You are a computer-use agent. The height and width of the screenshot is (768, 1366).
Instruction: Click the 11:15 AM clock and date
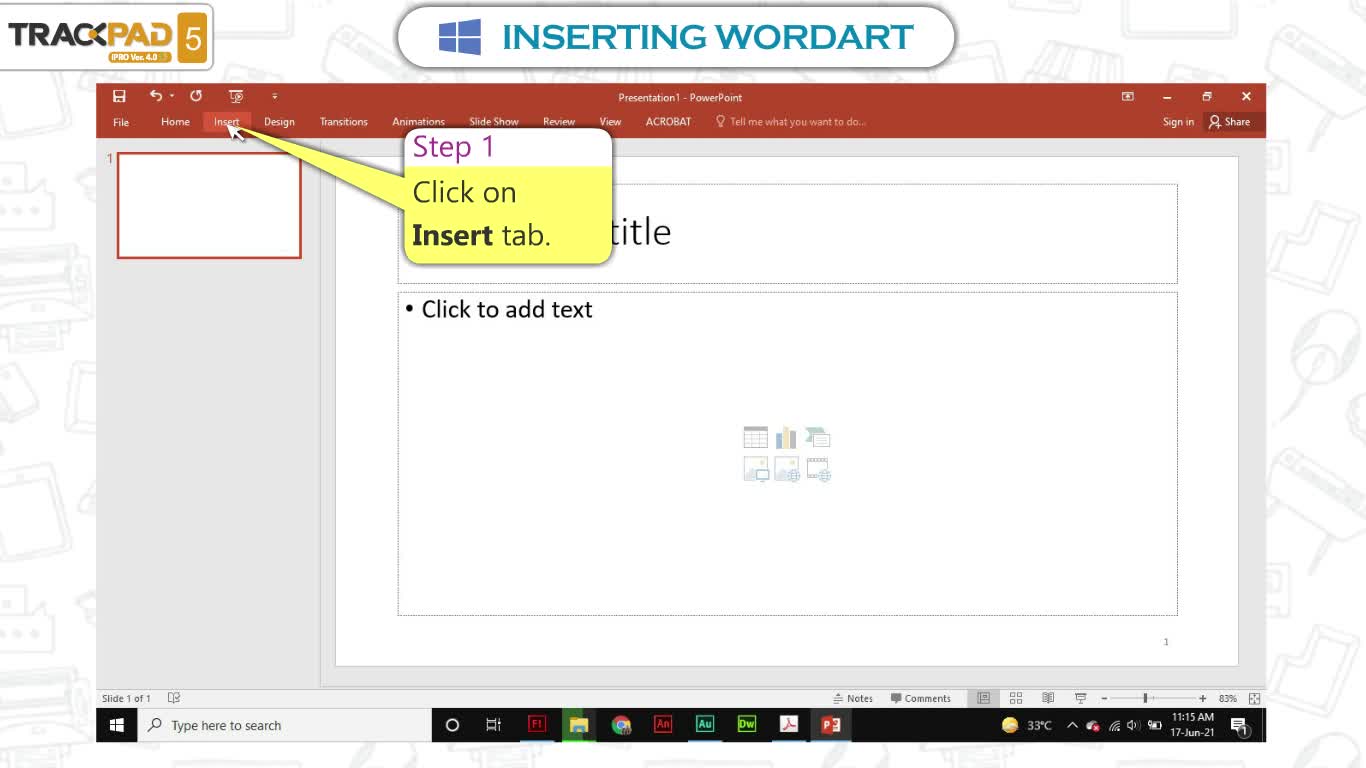click(1192, 725)
